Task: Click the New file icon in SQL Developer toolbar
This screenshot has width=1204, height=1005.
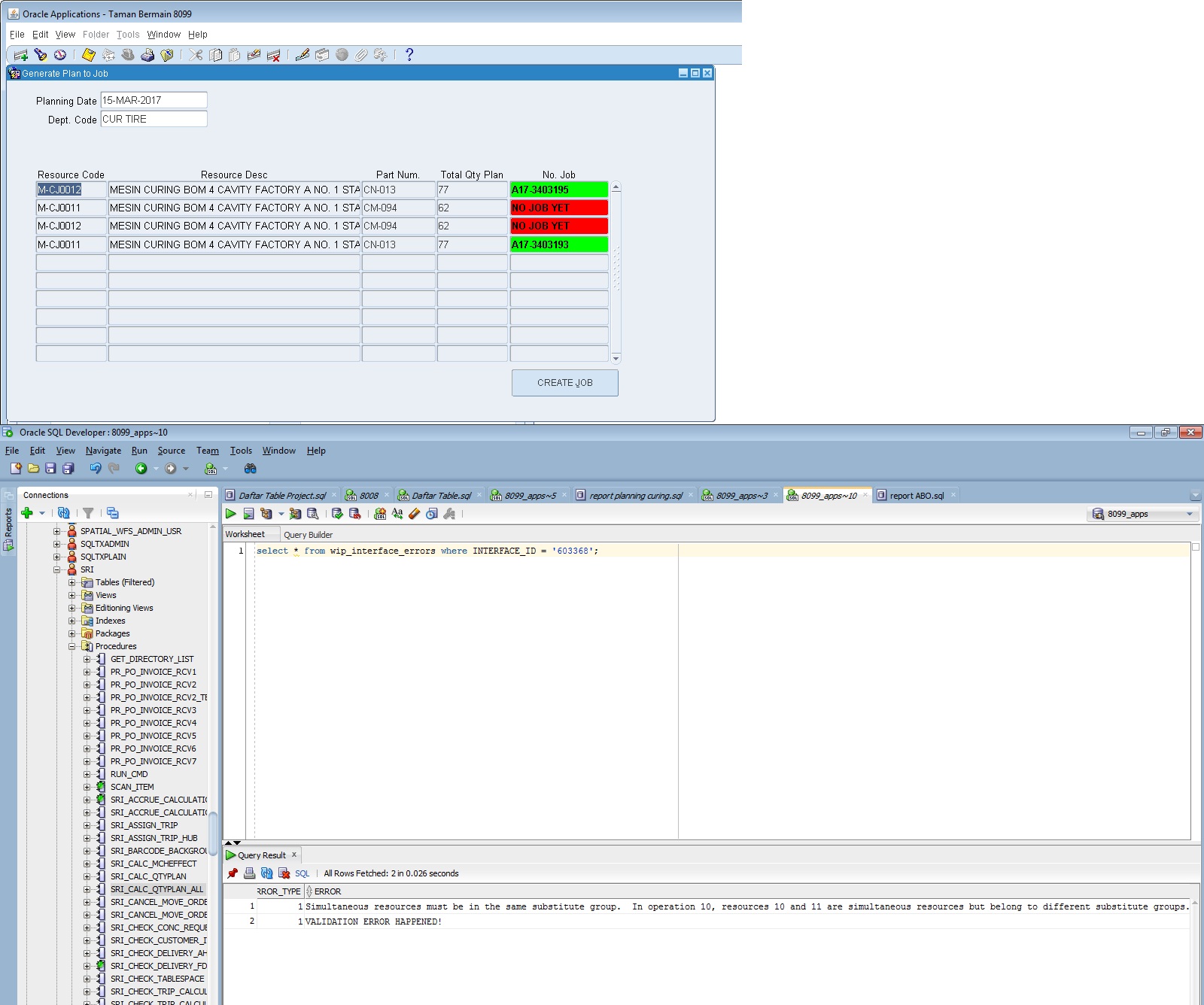Action: (16, 469)
